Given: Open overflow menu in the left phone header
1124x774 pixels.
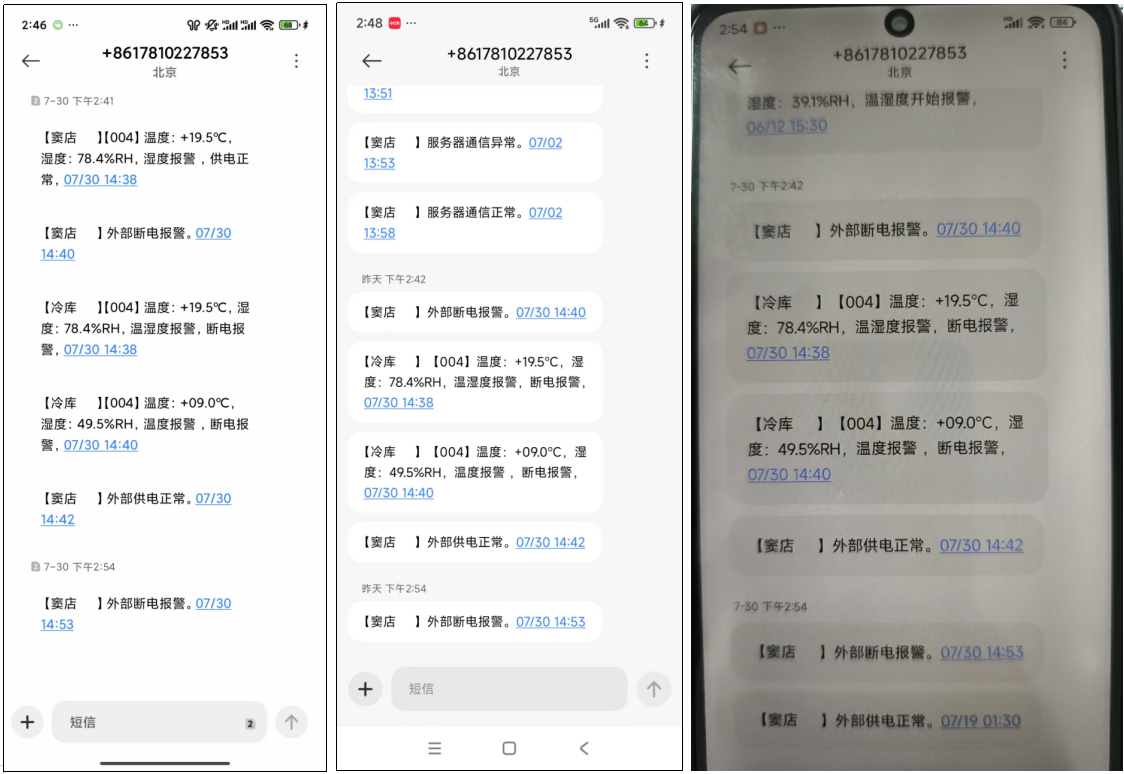Looking at the screenshot, I should [x=296, y=61].
